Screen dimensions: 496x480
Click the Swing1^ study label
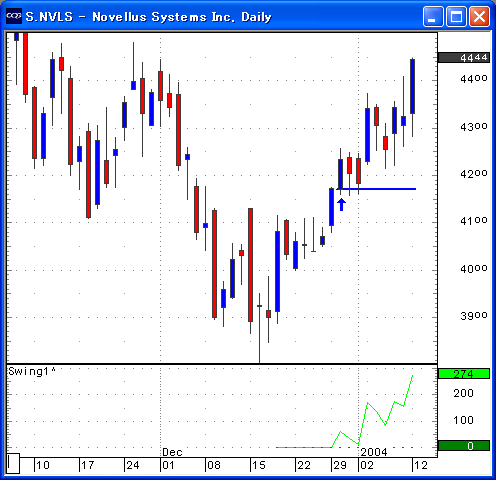tap(32, 371)
